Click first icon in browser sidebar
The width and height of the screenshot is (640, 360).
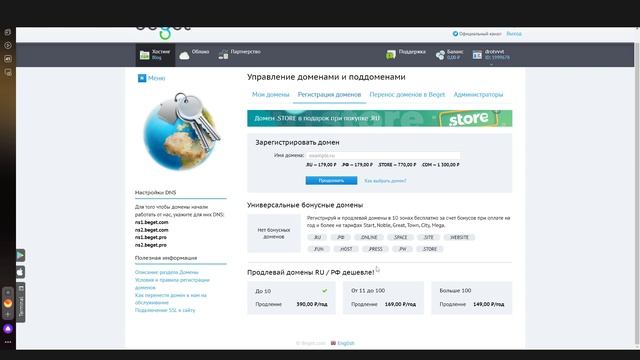[x=8, y=32]
